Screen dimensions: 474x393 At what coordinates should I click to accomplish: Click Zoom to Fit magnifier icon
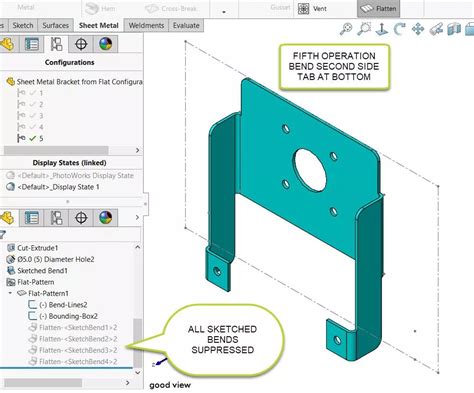click(346, 29)
